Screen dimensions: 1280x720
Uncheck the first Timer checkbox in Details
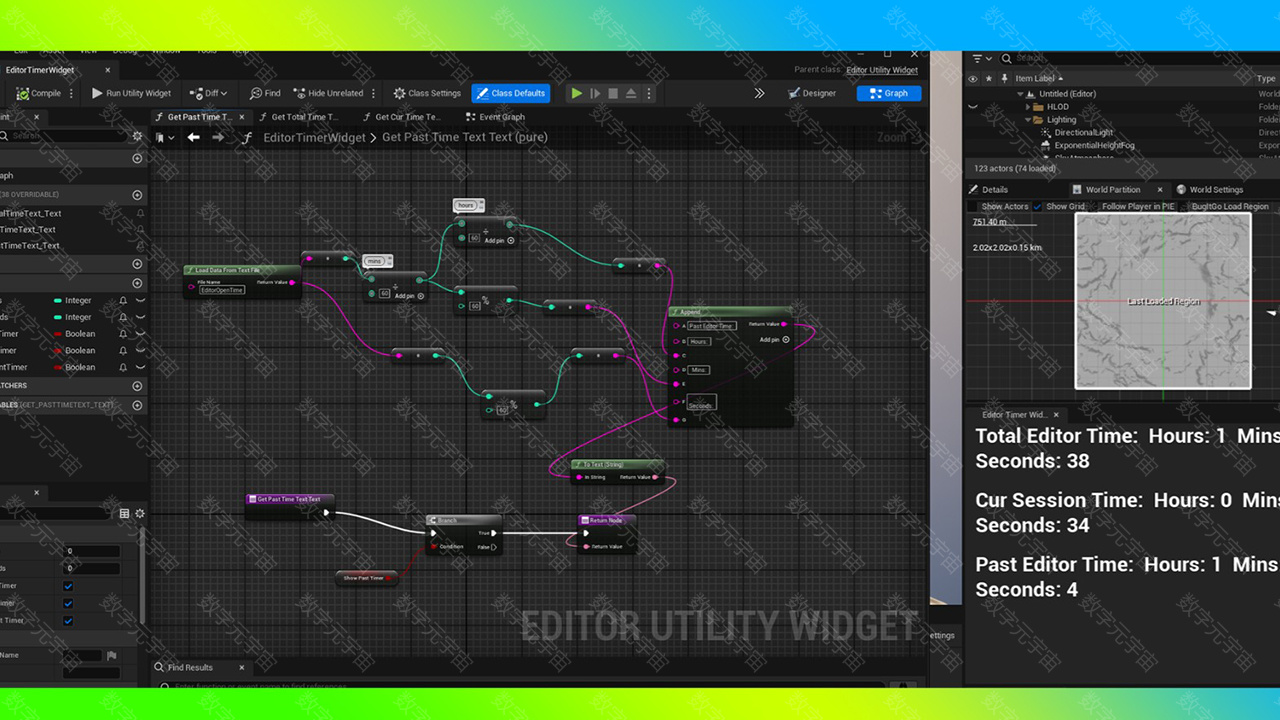(68, 586)
